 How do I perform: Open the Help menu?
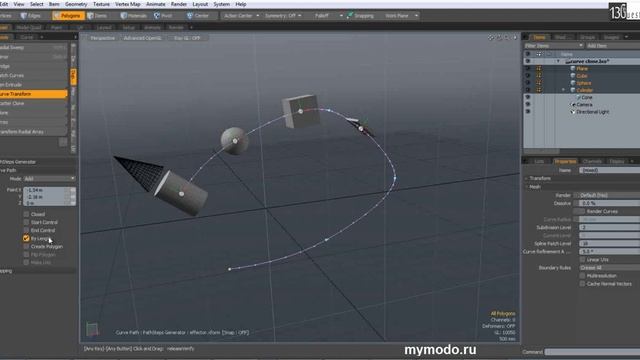click(x=240, y=4)
